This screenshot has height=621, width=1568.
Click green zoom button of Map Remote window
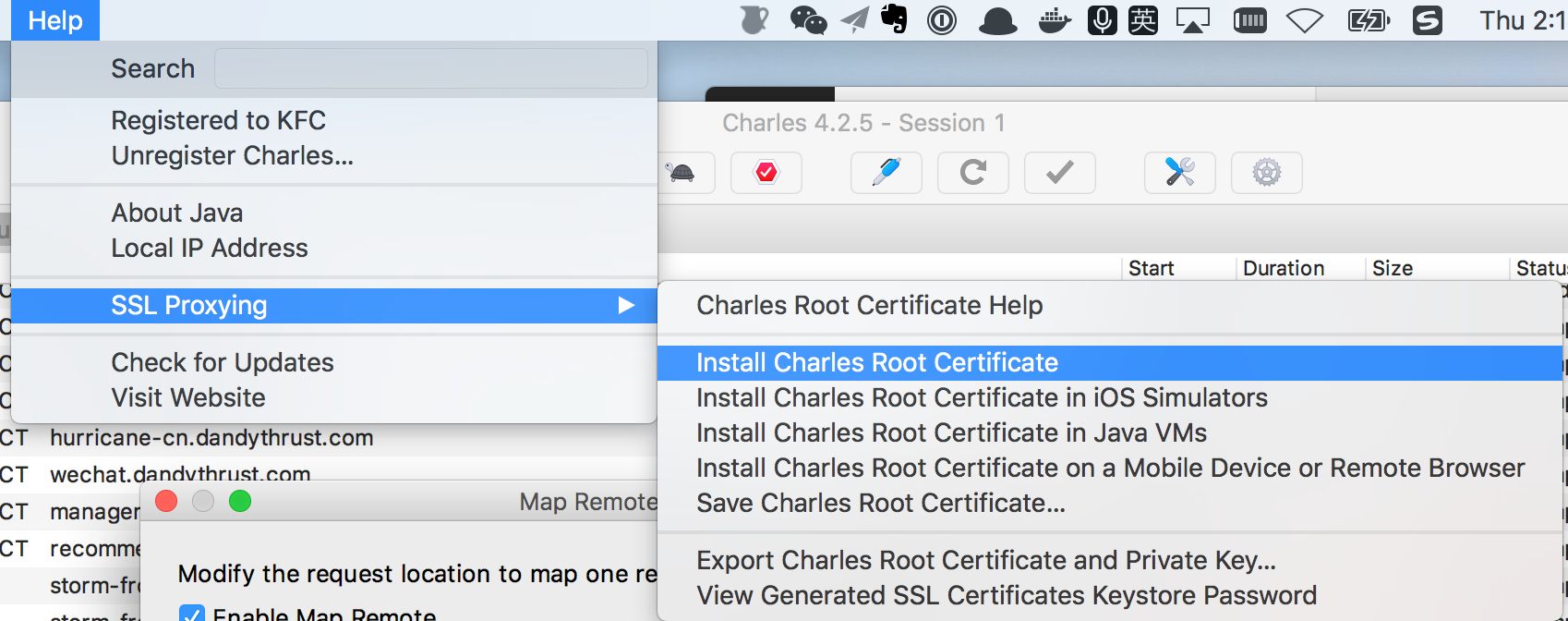pyautogui.click(x=240, y=501)
